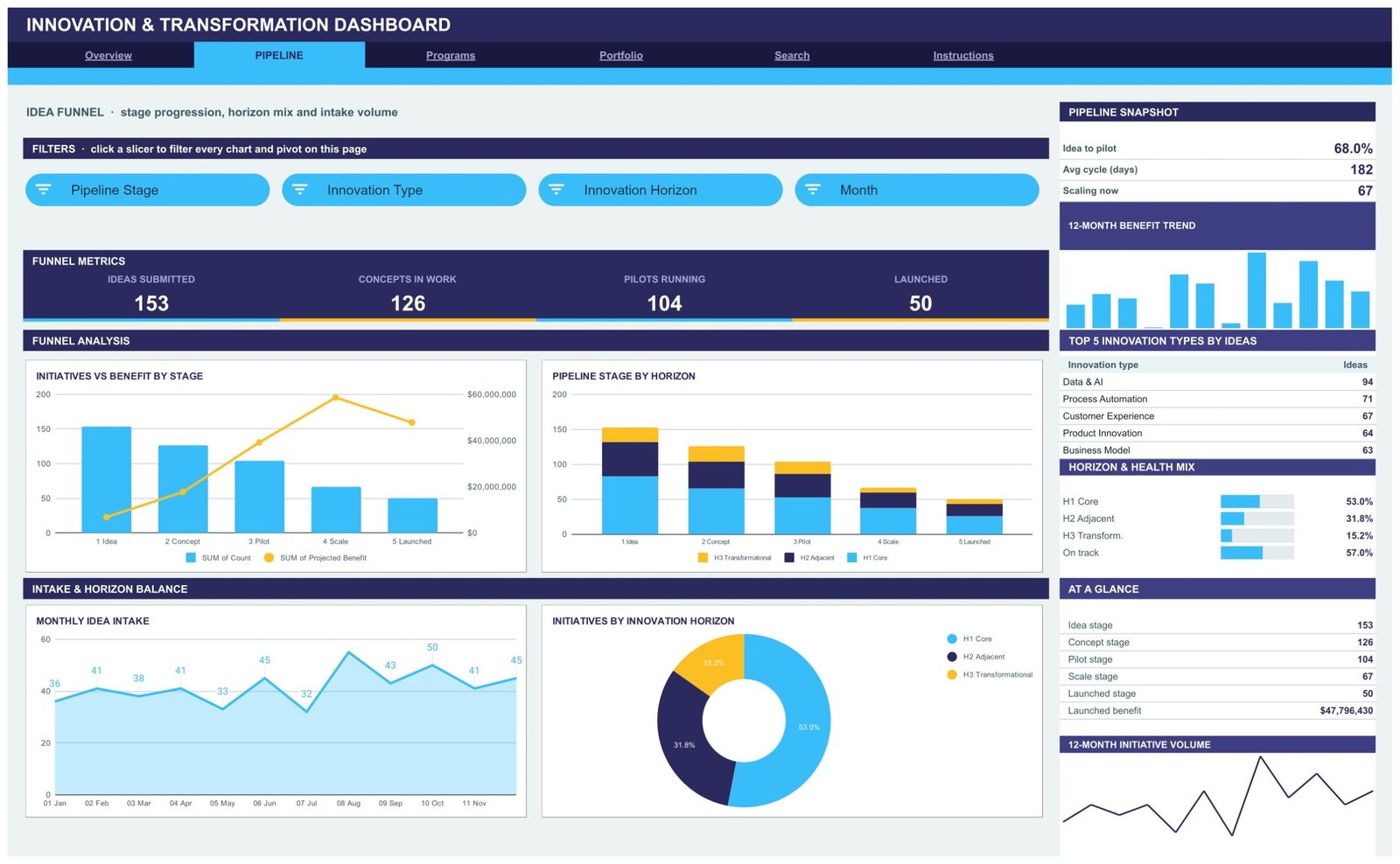
Task: Click the filter icon on Innovation Type slicer
Action: tap(299, 190)
